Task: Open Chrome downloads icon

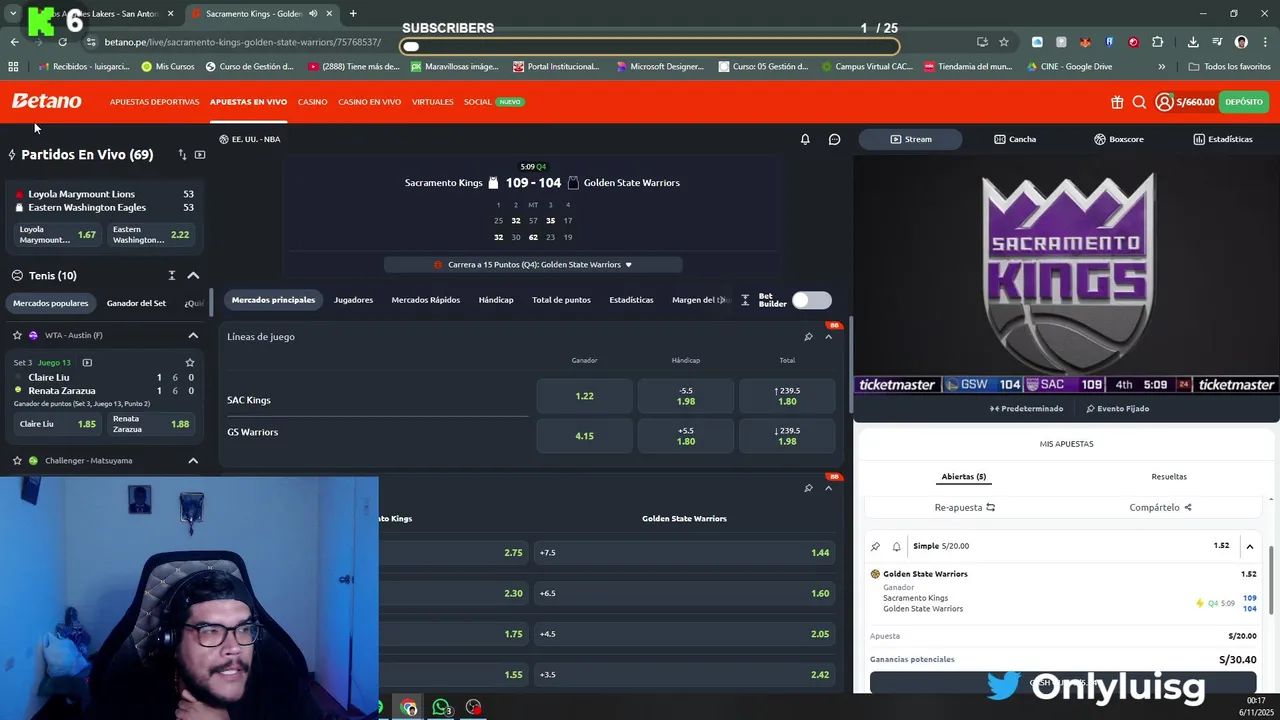Action: 1193,42
